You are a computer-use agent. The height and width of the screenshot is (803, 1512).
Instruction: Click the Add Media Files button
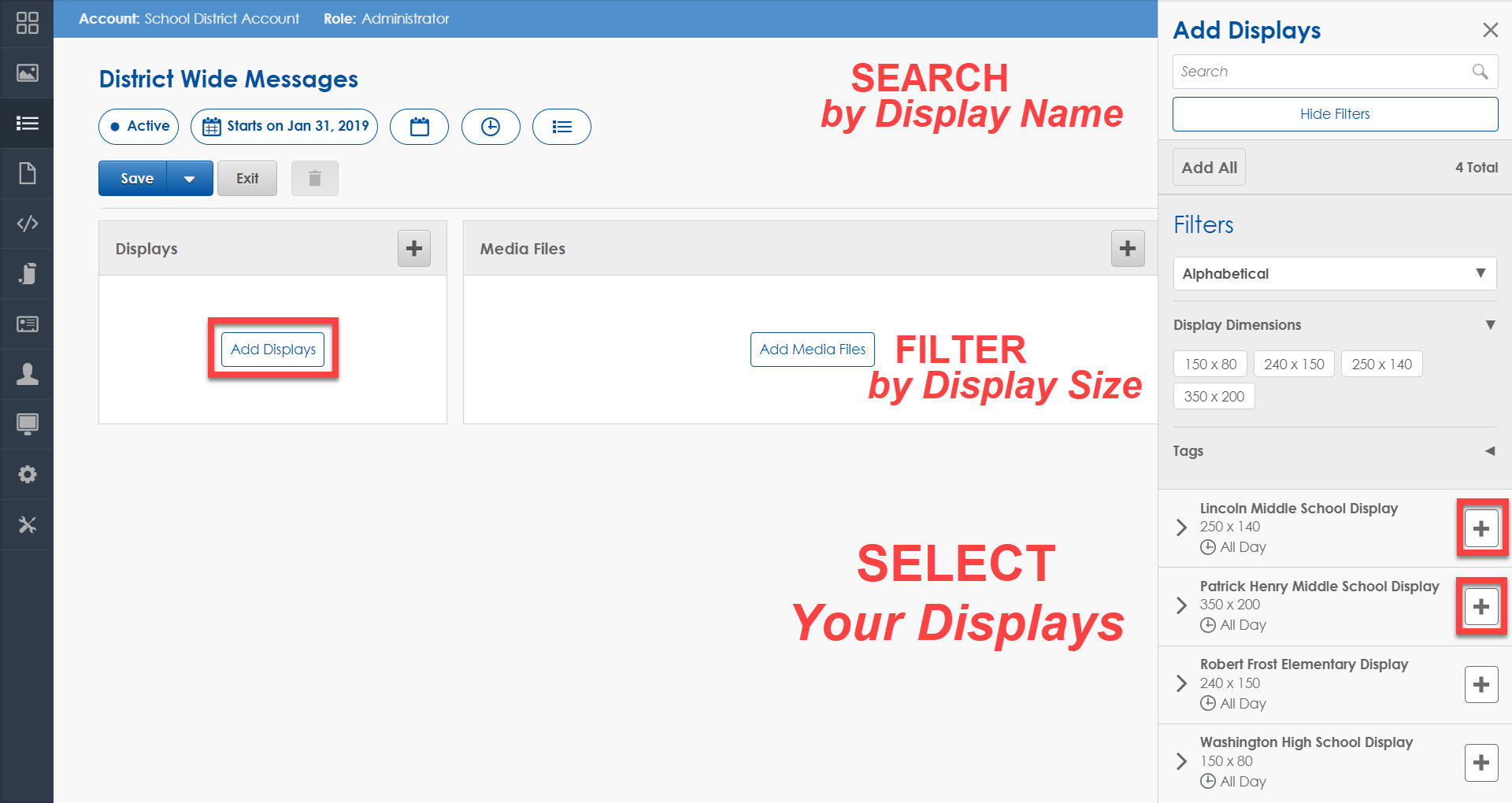[812, 349]
